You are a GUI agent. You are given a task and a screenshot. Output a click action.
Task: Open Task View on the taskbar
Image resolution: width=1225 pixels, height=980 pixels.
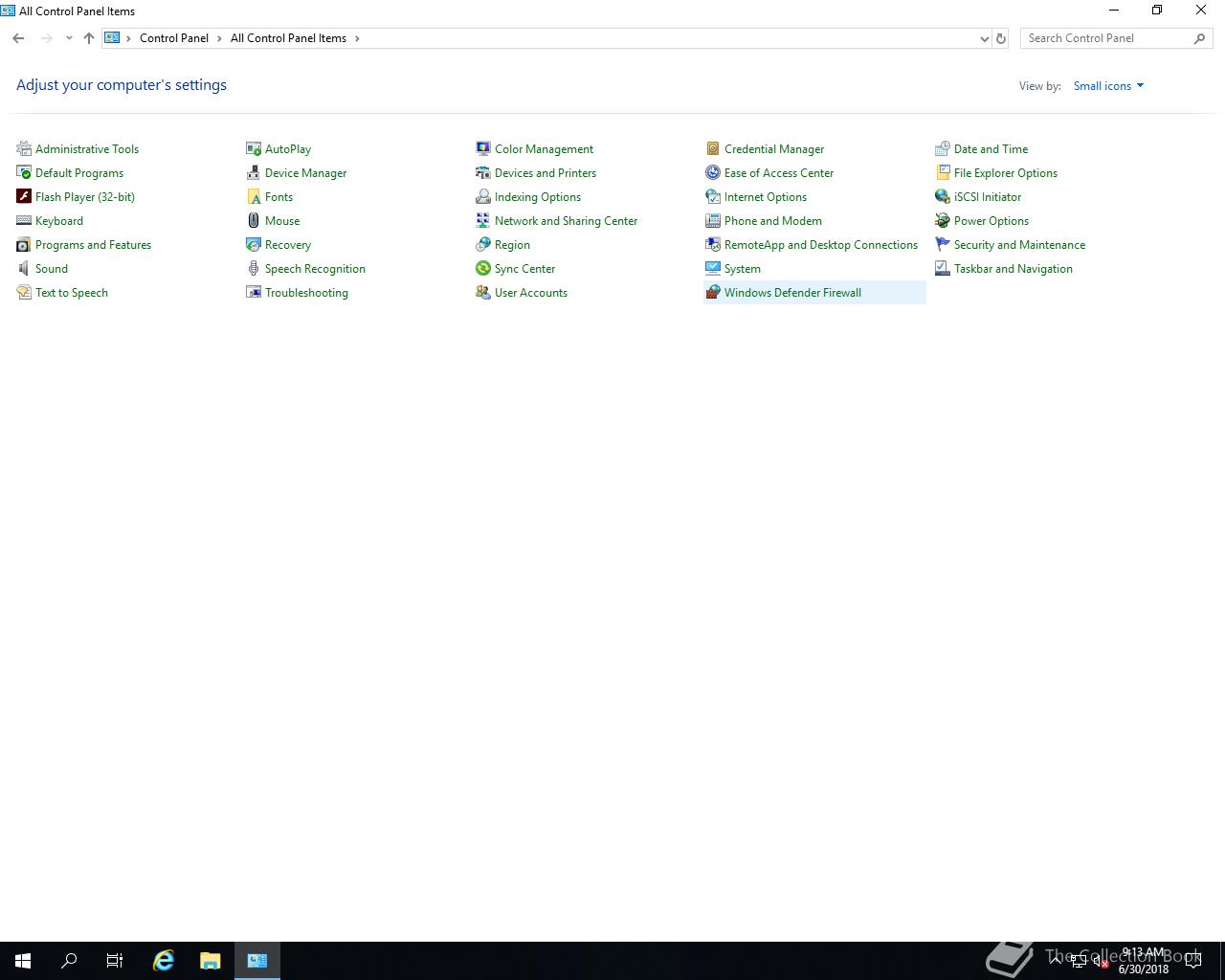point(115,961)
